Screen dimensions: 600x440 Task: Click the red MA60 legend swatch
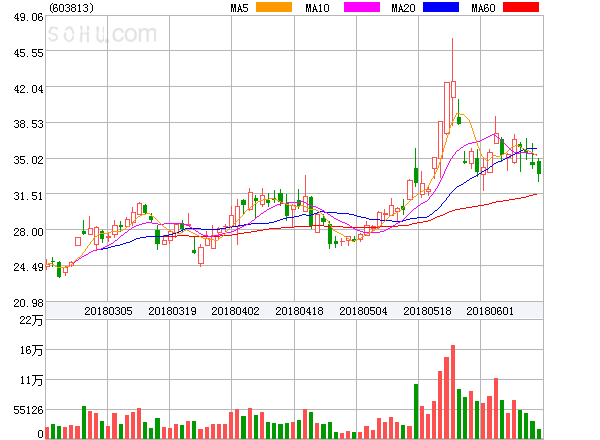[x=521, y=7]
